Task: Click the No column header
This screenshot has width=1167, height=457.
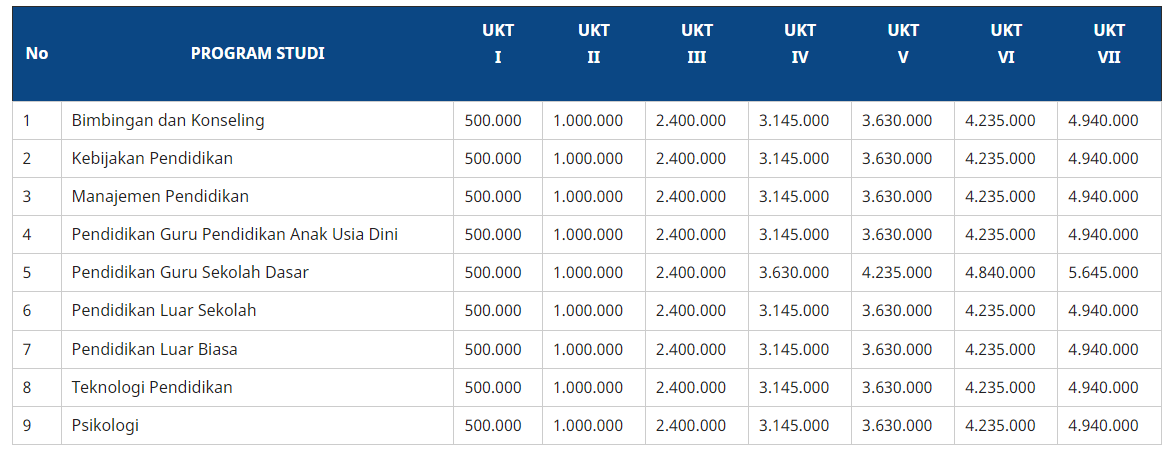Action: pyautogui.click(x=37, y=54)
